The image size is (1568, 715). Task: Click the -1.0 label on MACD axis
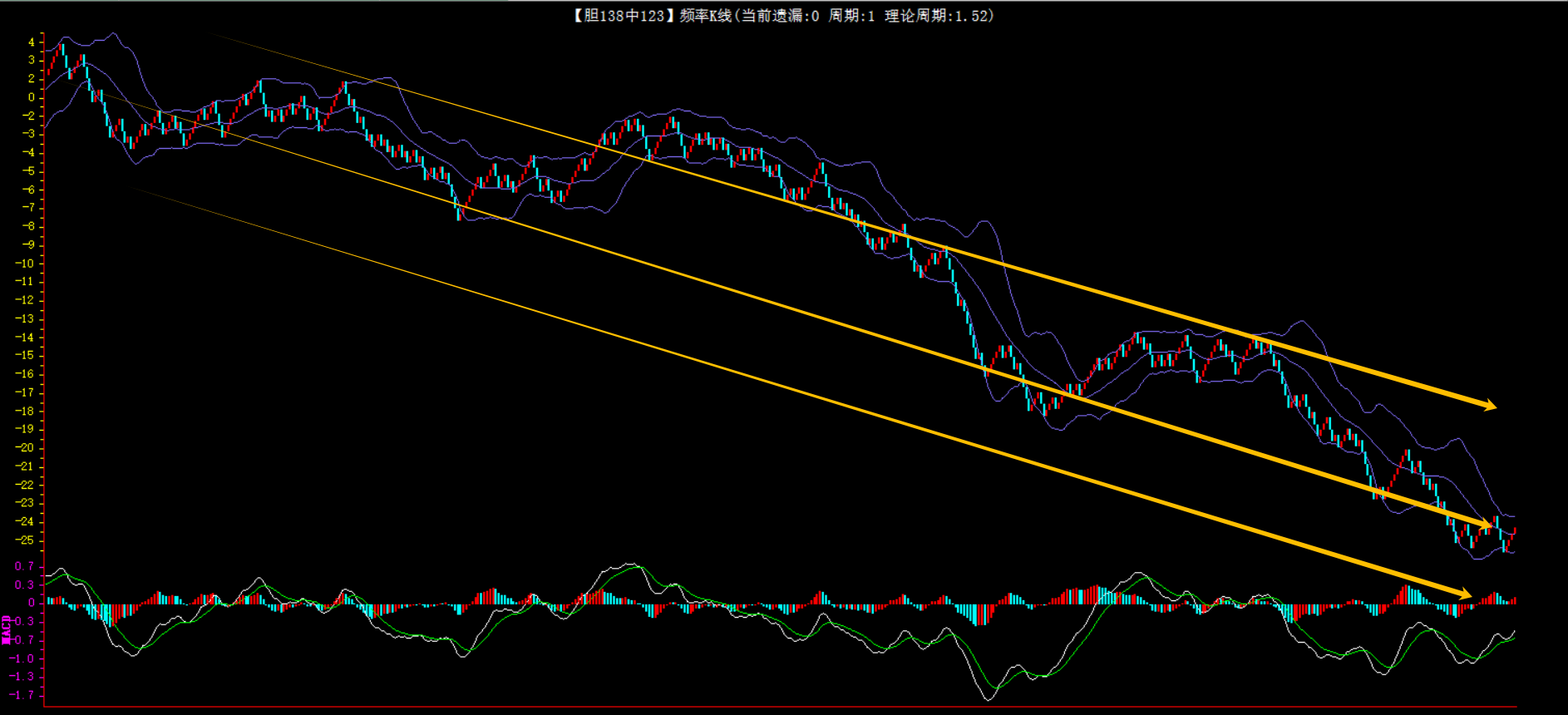[x=23, y=658]
